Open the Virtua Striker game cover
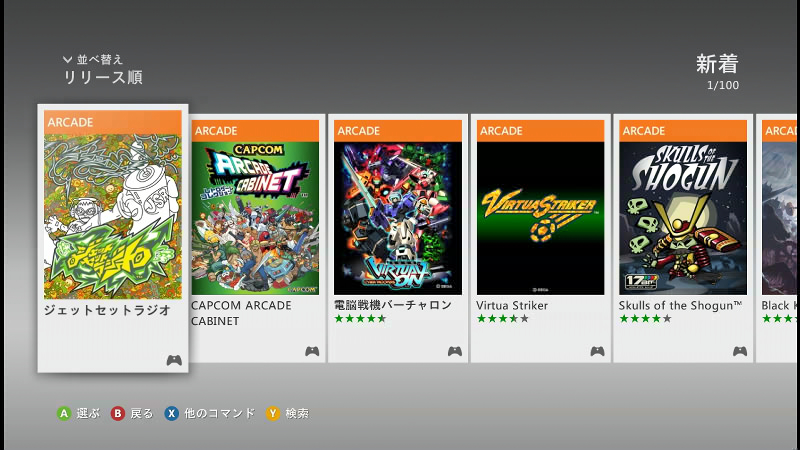Viewport: 800px width, 450px height. pos(540,218)
